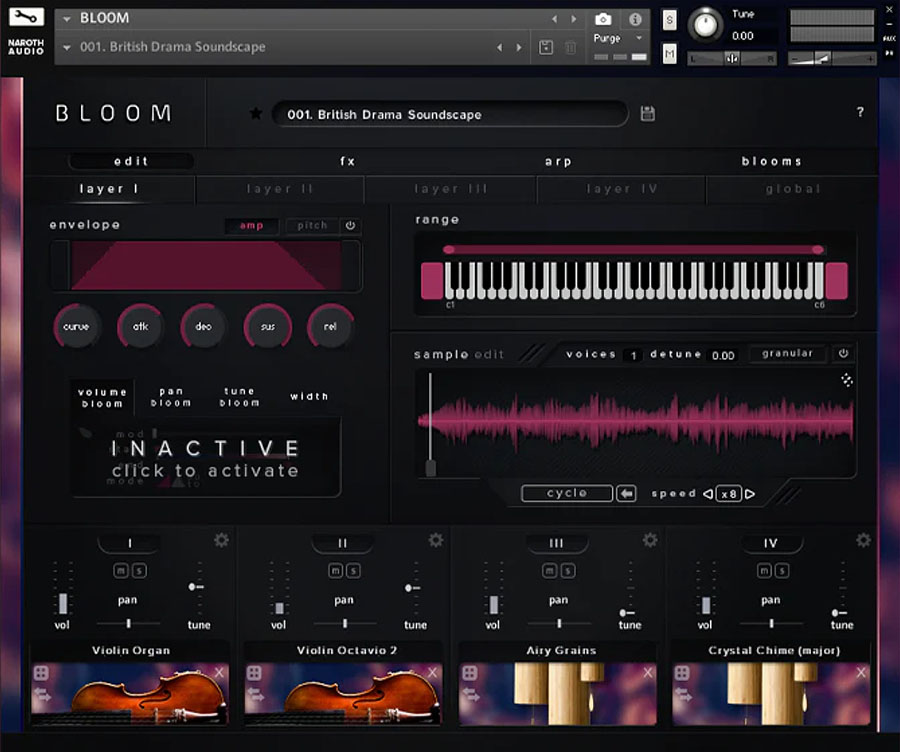
Task: Open help question mark icon
Action: click(860, 112)
